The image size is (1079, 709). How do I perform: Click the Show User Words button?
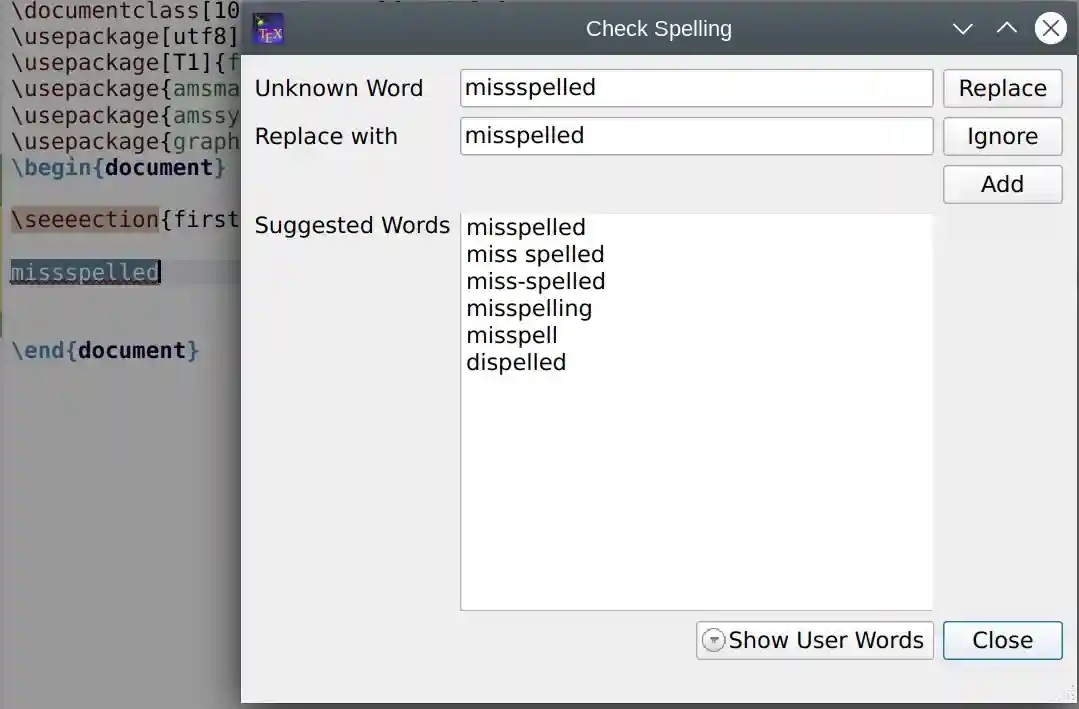pyautogui.click(x=825, y=640)
